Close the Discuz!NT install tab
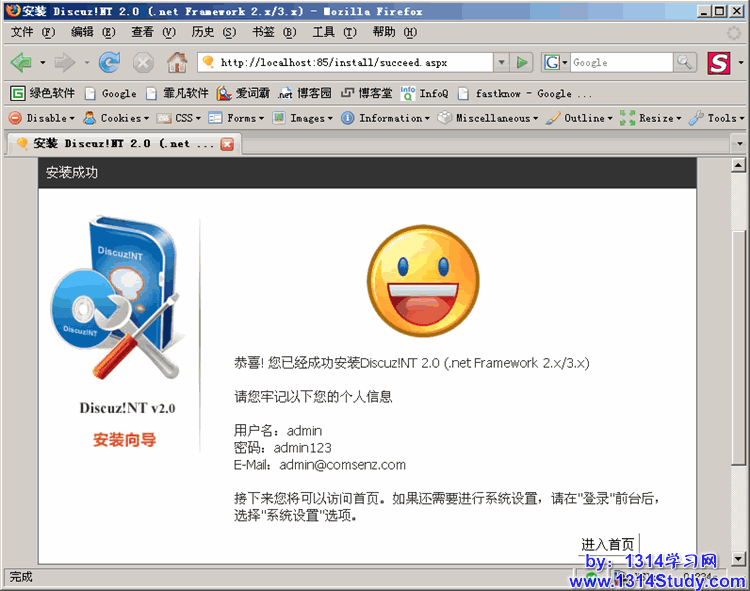750x591 pixels. (227, 143)
